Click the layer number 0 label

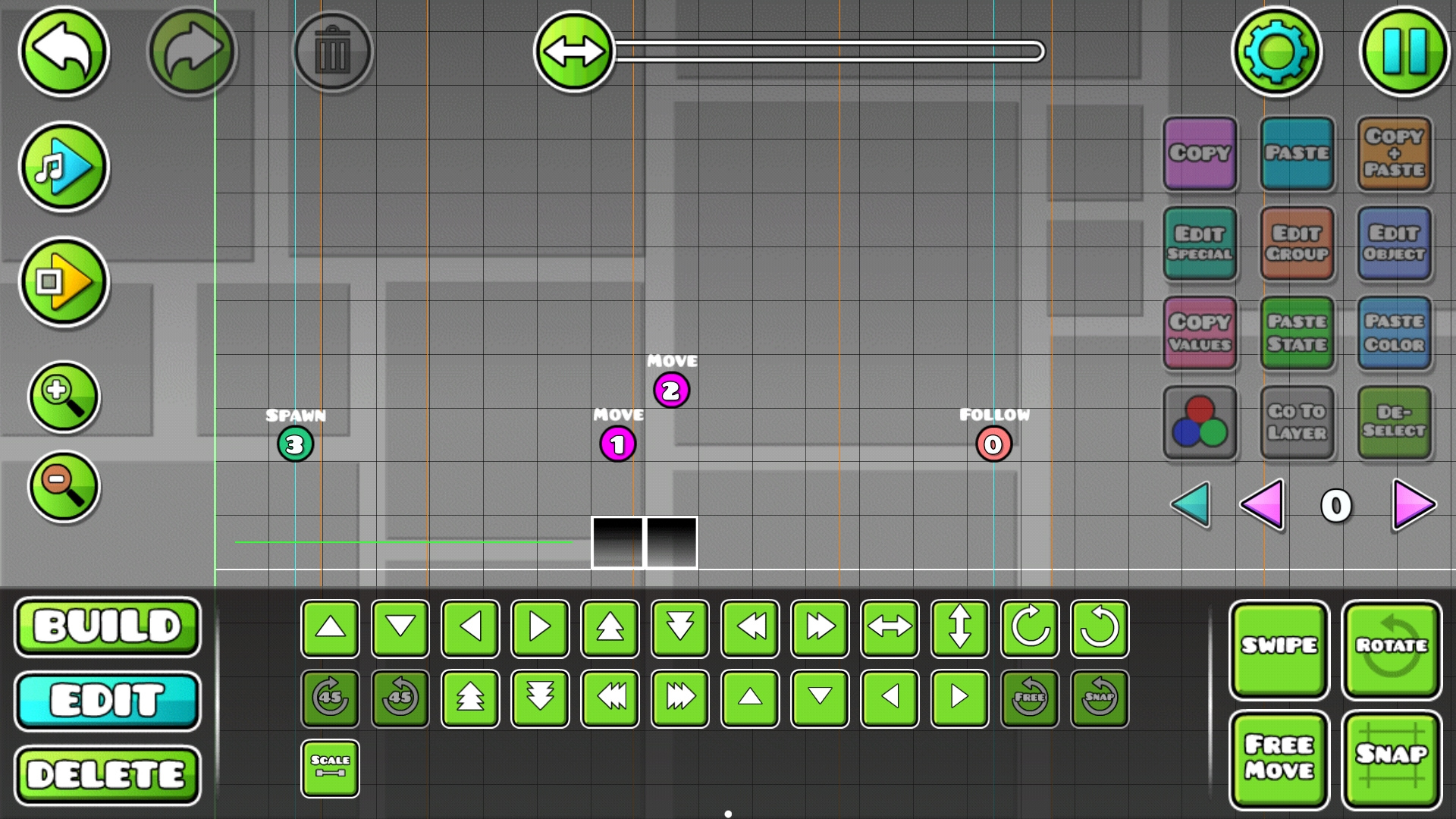coord(1336,506)
